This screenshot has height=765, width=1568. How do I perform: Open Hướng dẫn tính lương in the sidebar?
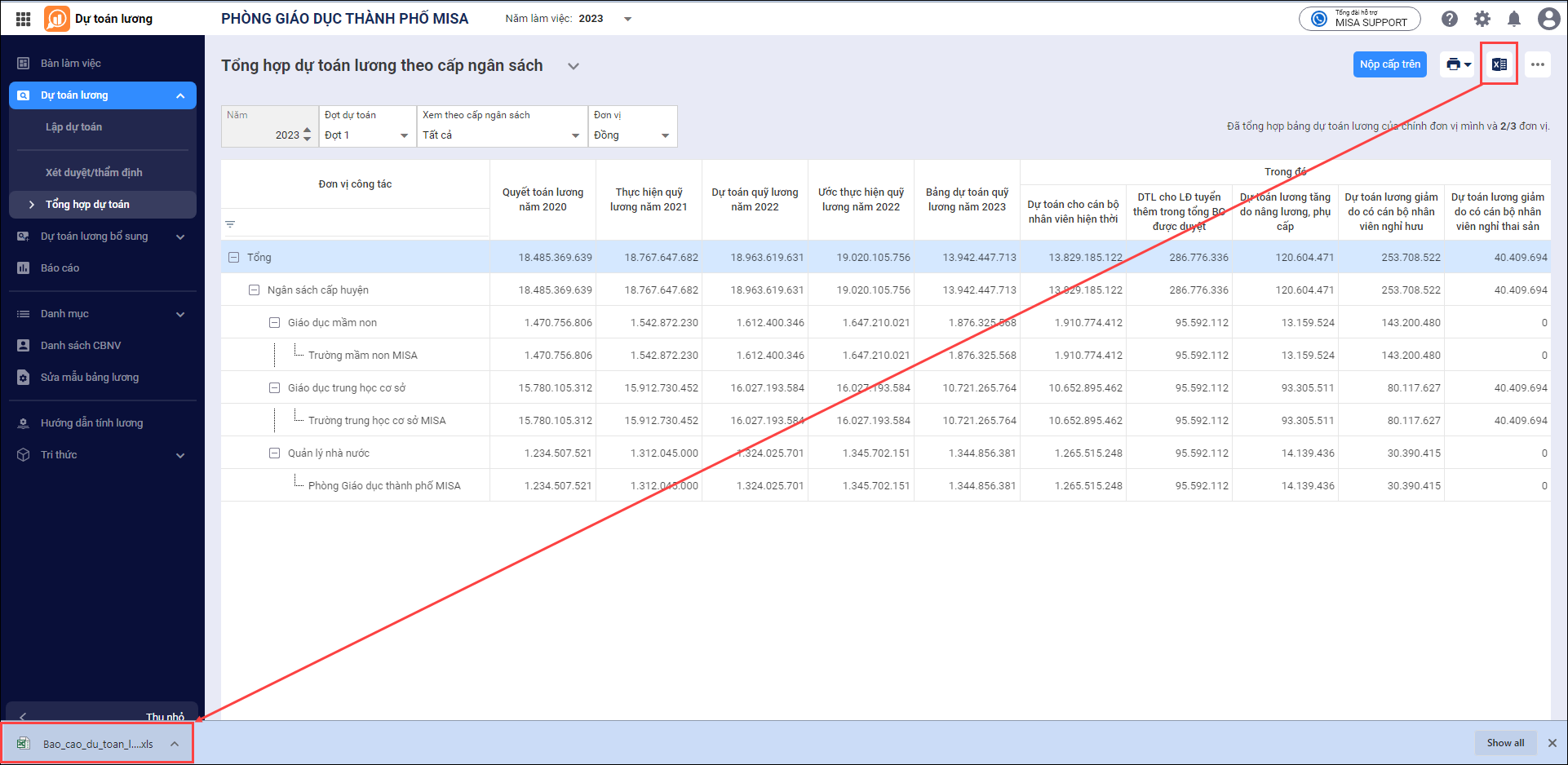[103, 423]
